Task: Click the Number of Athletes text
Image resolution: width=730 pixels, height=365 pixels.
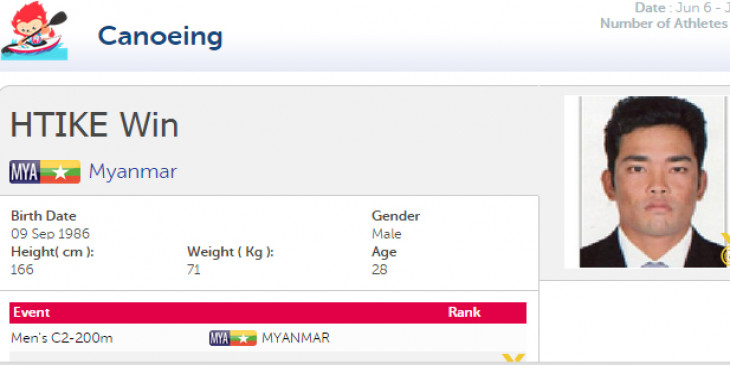Action: 665,23
